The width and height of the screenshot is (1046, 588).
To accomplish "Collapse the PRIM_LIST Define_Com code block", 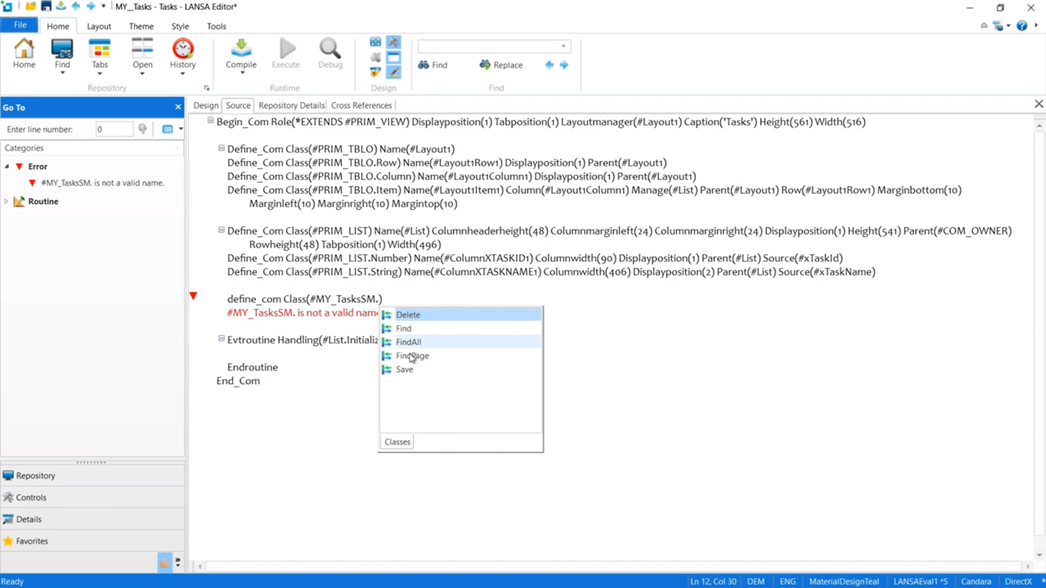I will tap(221, 230).
